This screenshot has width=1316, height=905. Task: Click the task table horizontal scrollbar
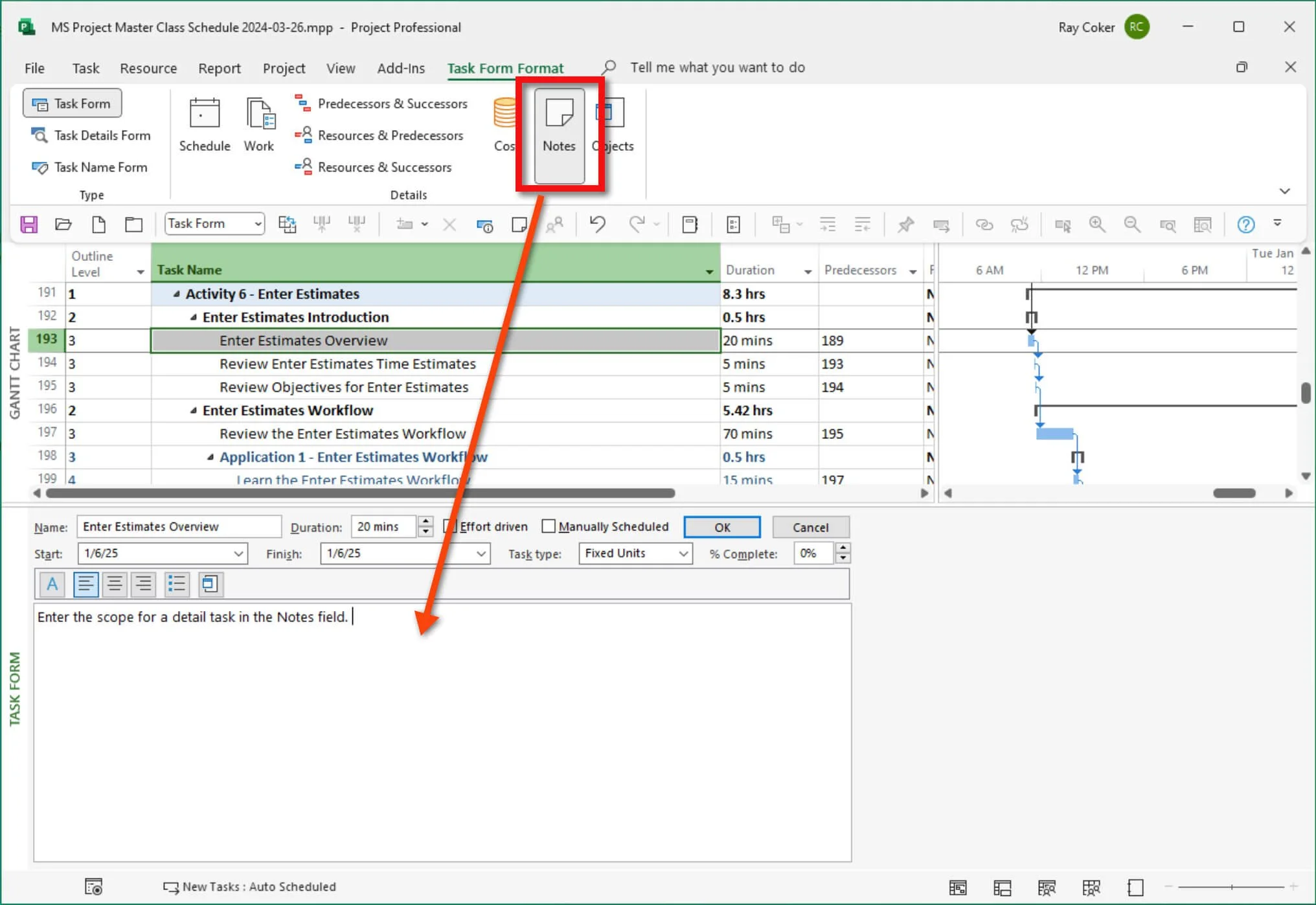pyautogui.click(x=361, y=493)
